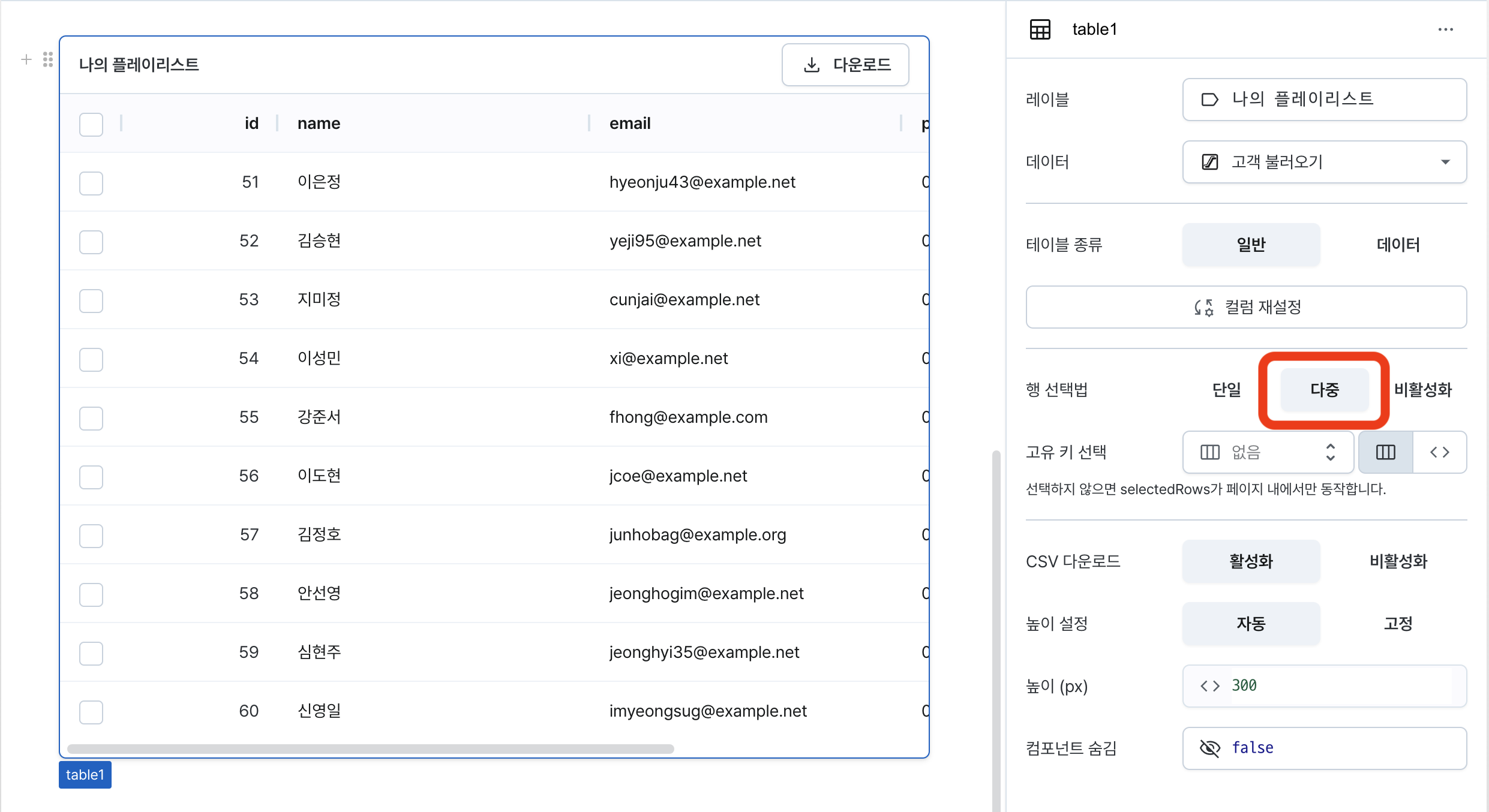Check the row for 강준서

tap(91, 418)
